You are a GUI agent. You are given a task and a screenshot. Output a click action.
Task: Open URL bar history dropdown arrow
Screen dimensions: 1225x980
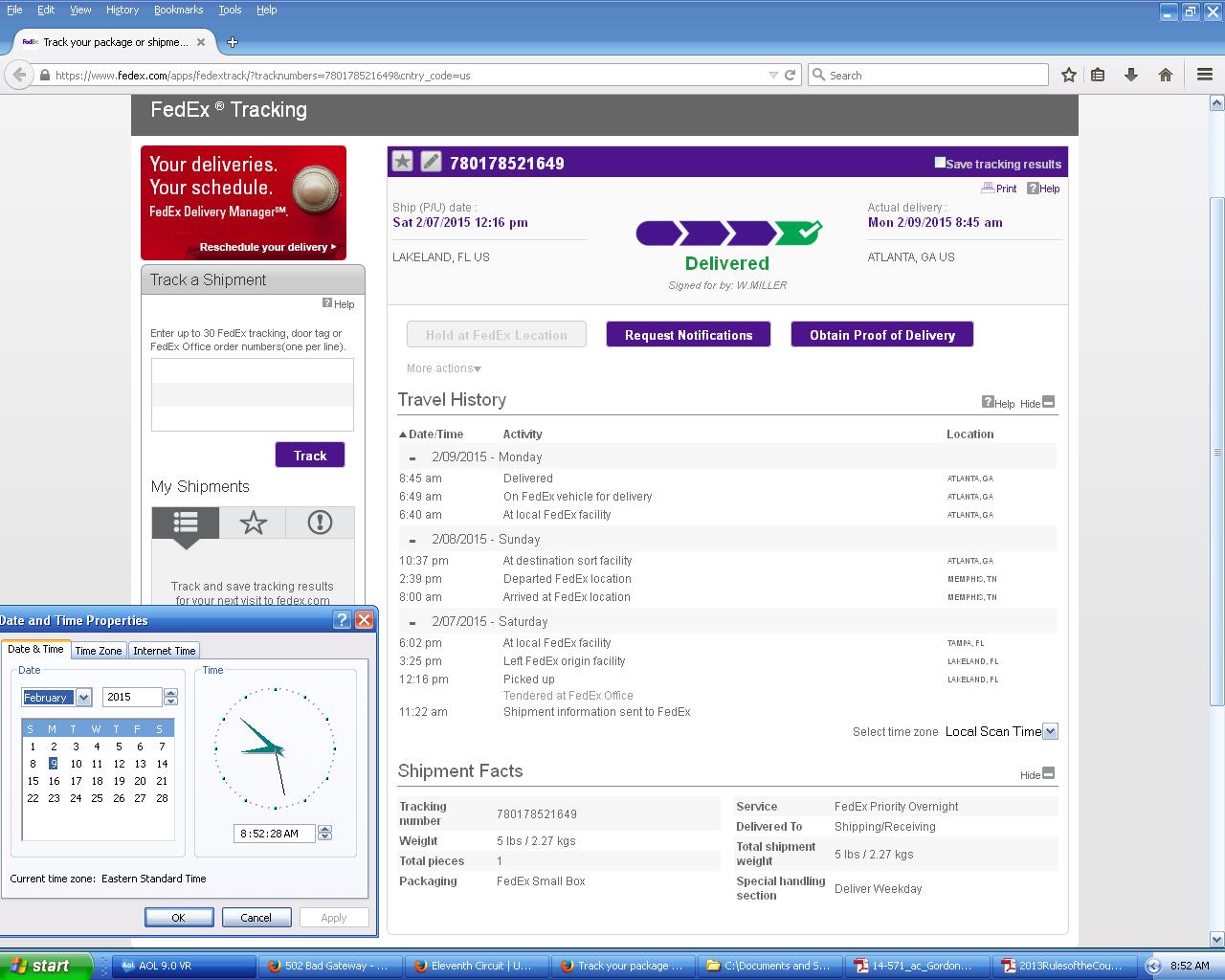pos(773,75)
